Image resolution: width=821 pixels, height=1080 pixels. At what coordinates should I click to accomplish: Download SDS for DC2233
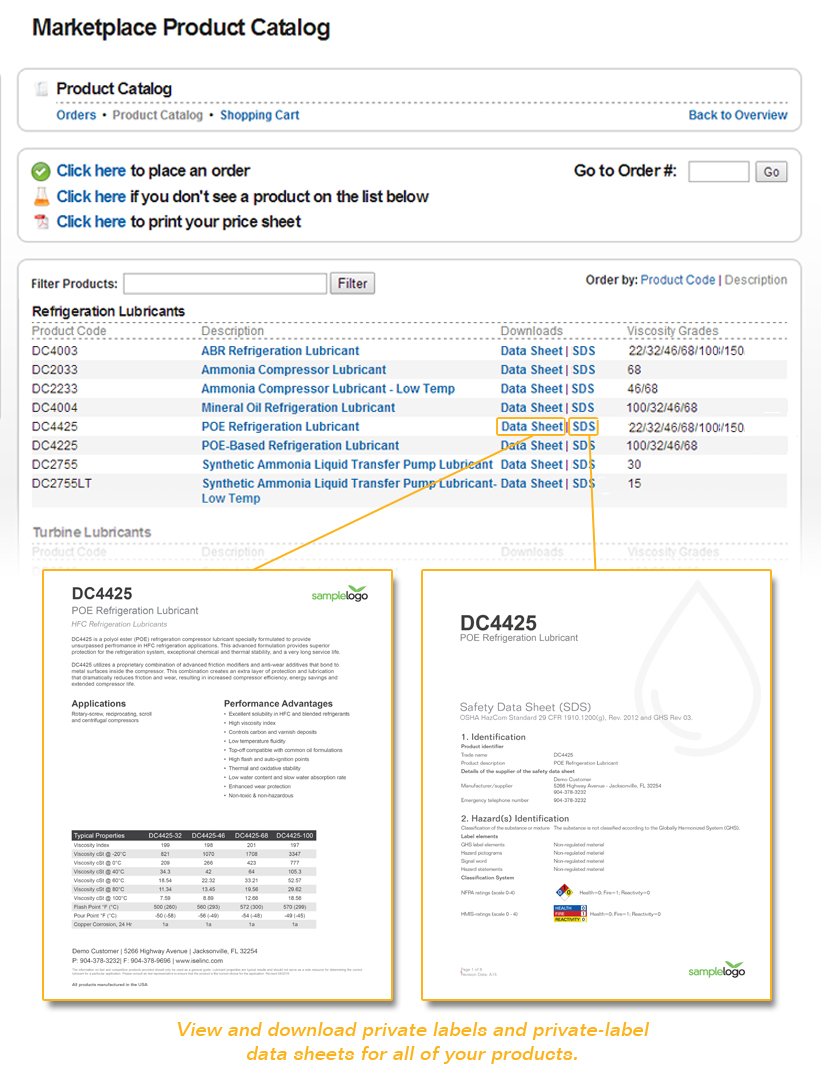click(x=584, y=389)
